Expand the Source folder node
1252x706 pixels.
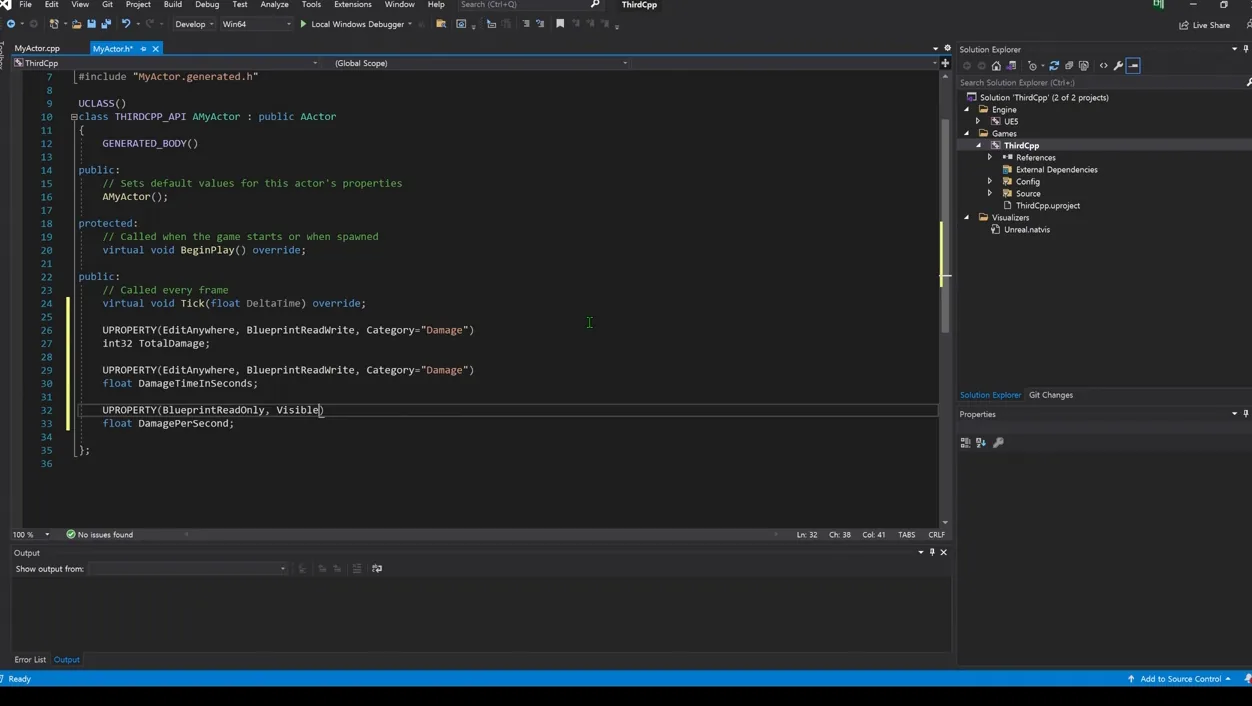[x=991, y=194]
